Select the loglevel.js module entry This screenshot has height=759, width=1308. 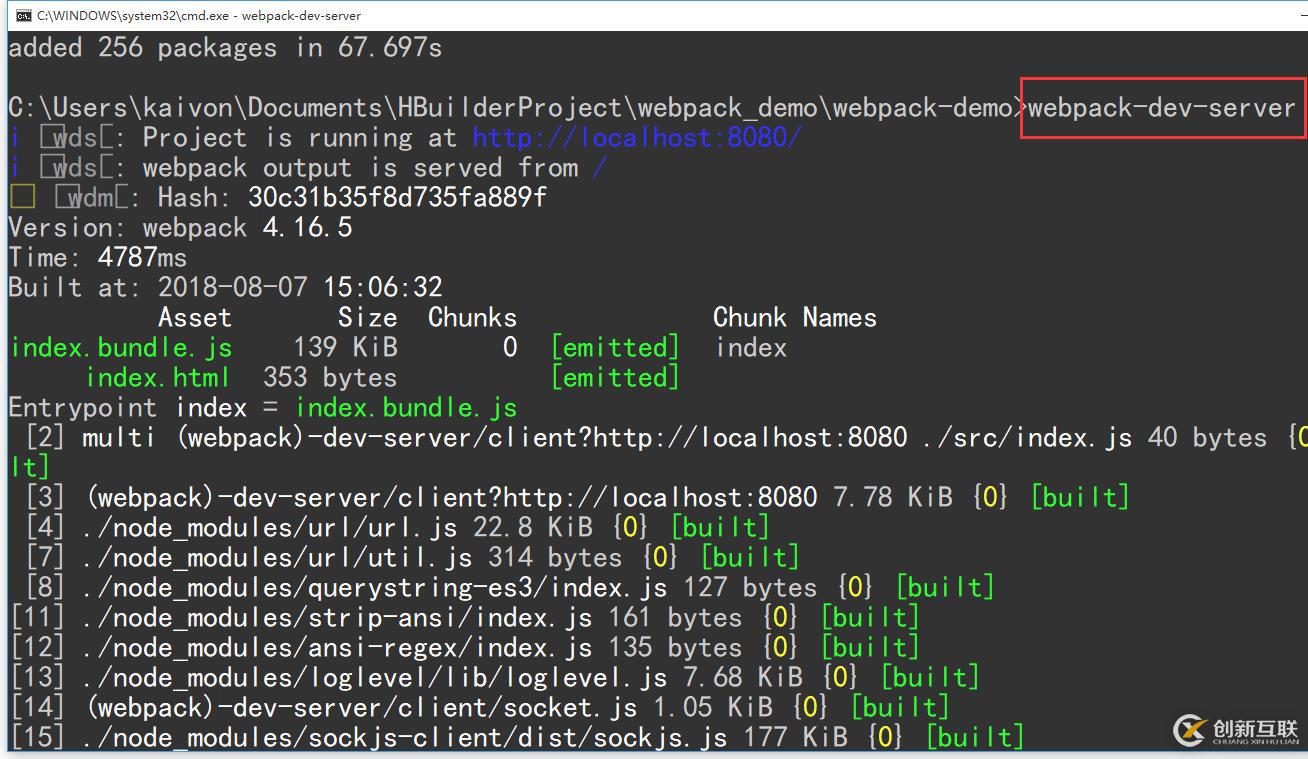[x=350, y=677]
